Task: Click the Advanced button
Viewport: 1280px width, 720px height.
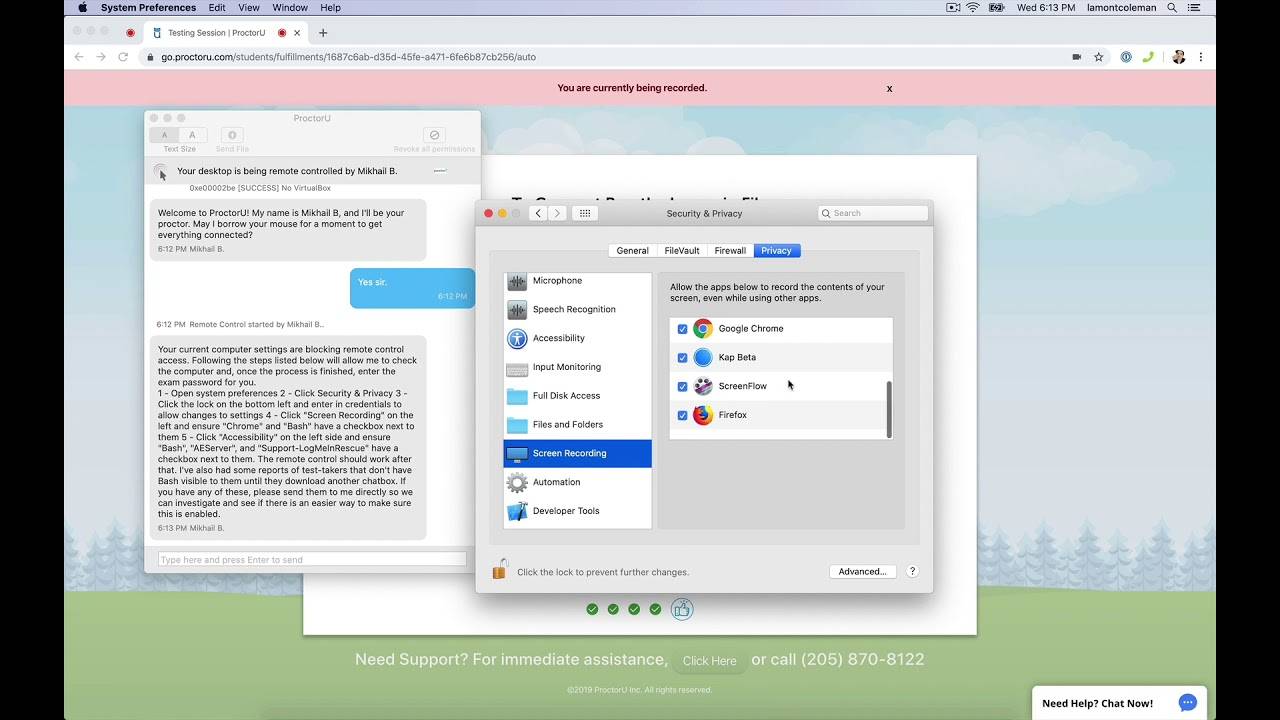Action: click(x=862, y=571)
